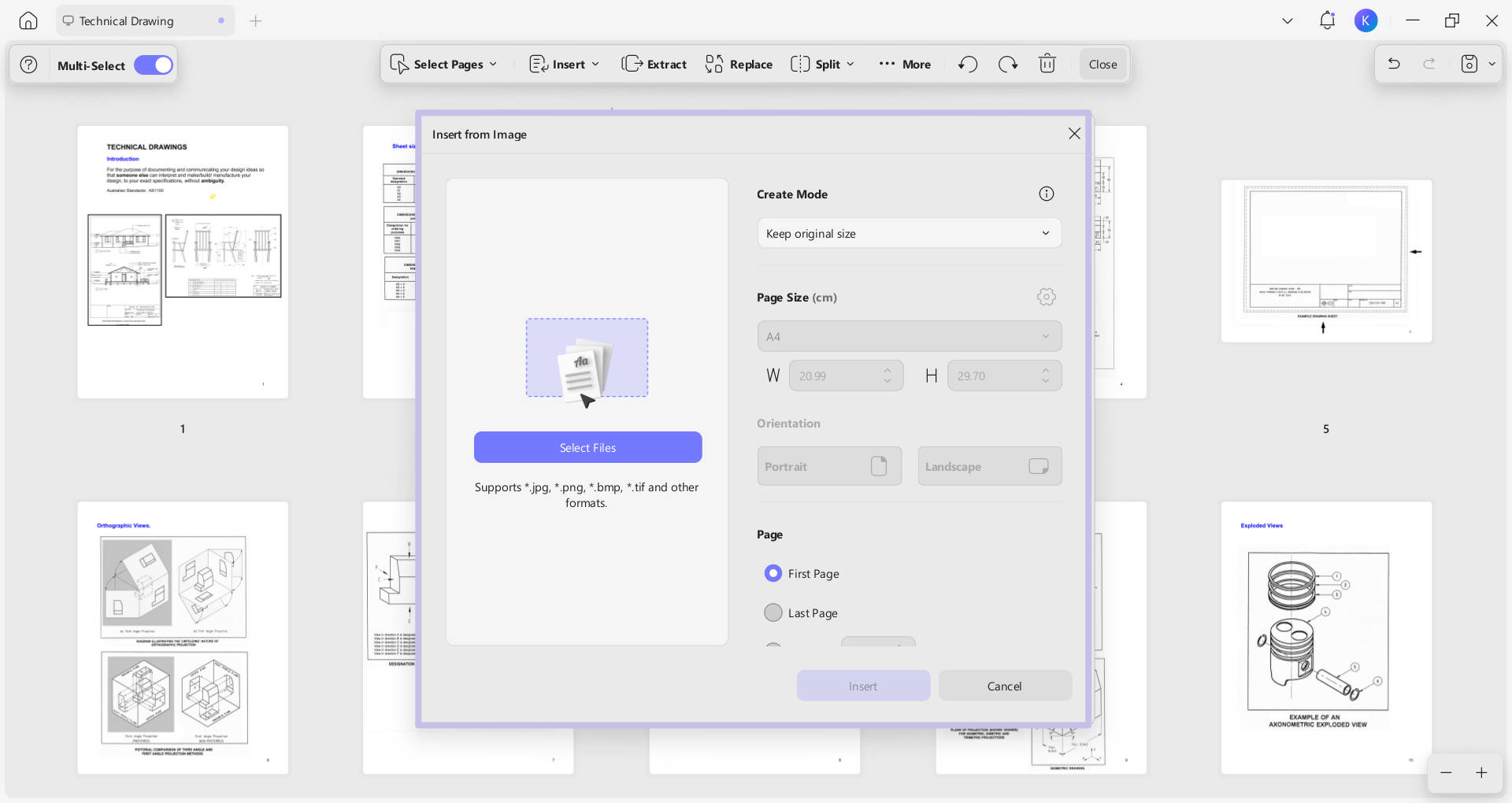The height and width of the screenshot is (803, 1512).
Task: Click the save icon at top right
Action: coord(1469,65)
